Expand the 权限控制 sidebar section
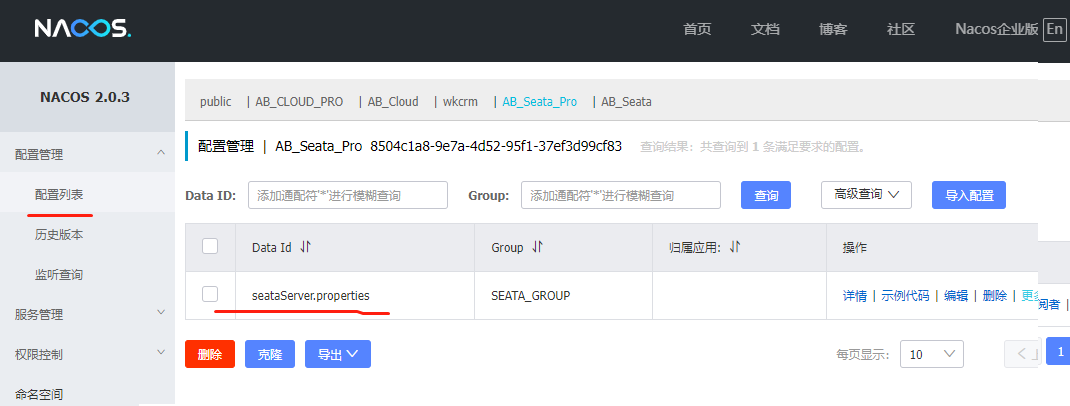 [x=162, y=353]
